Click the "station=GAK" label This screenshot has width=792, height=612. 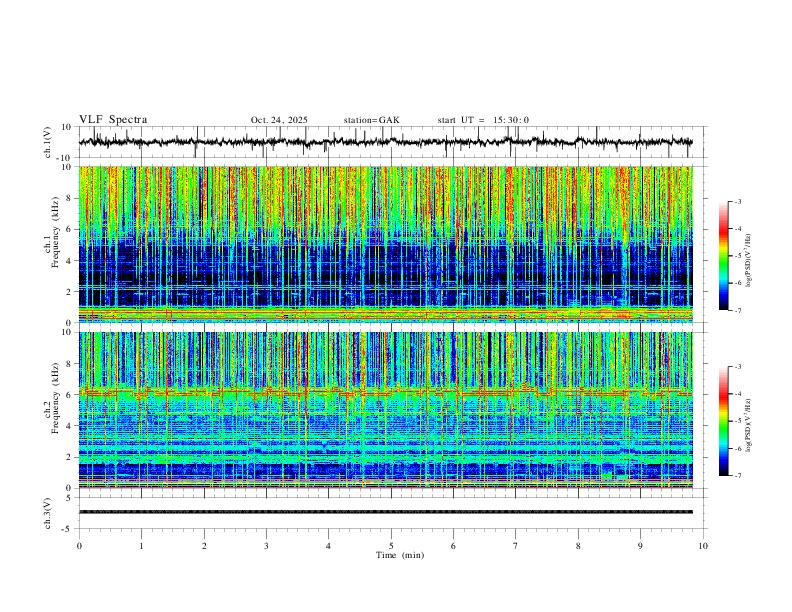(x=371, y=120)
